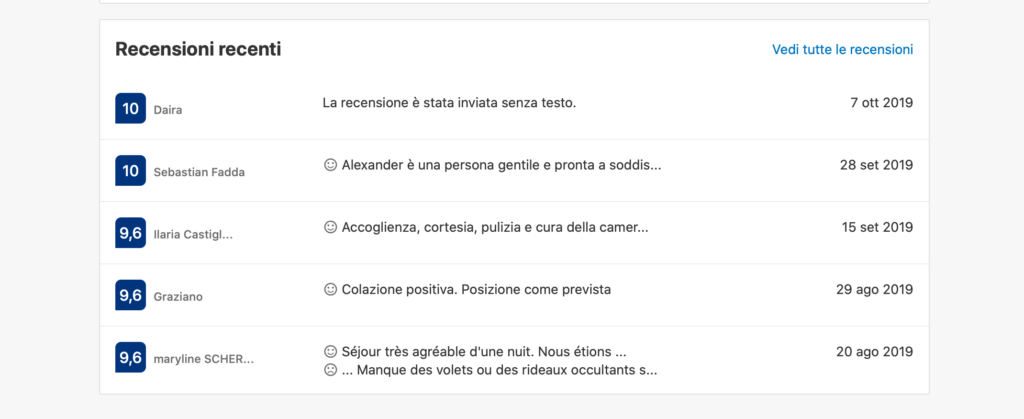Open the 'Vedi tutte le recensioni' link

pos(842,50)
